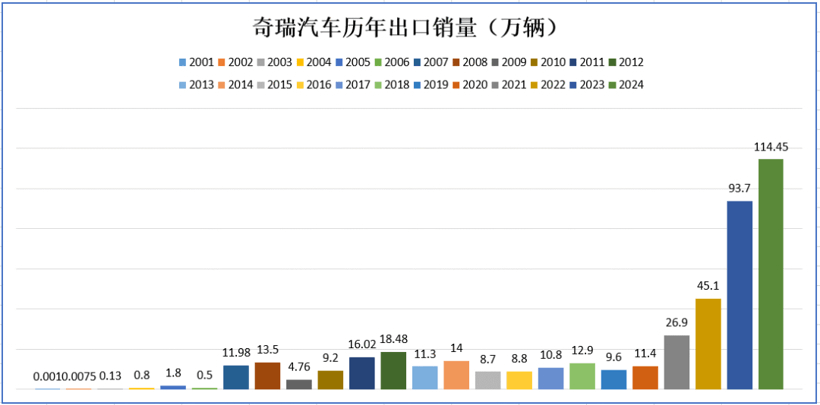The width and height of the screenshot is (820, 405).
Task: Select the light gray bar under 8.7
Action: tap(488, 380)
